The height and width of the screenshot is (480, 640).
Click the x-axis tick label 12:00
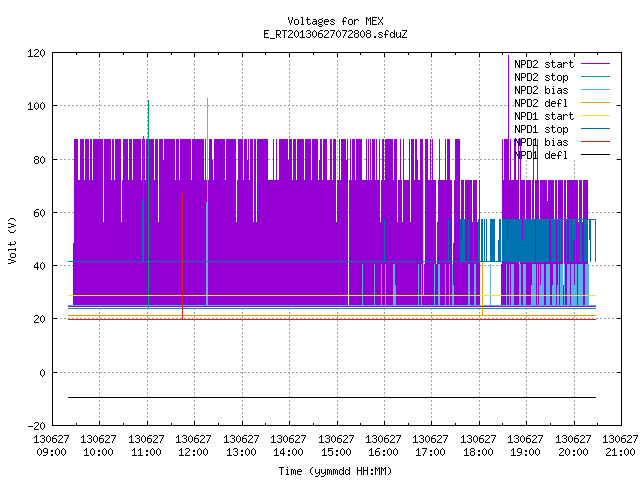point(193,452)
